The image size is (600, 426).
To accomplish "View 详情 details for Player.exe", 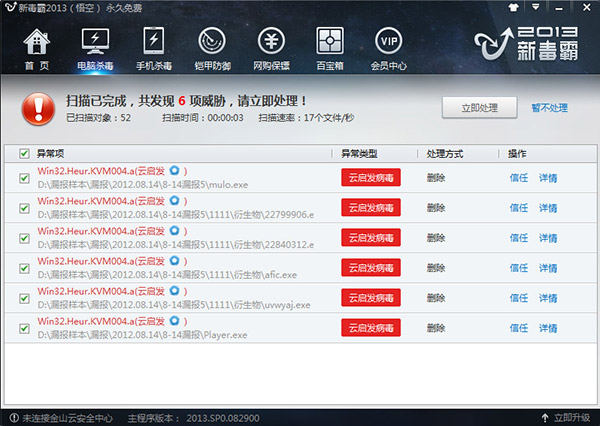I will [548, 328].
